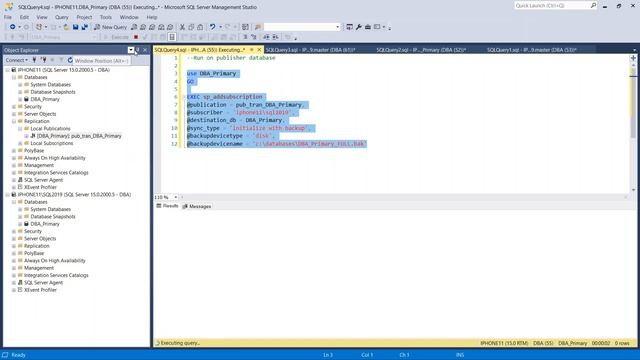Select DBA_Primary database under IPHONE11\SQL2019
The image size is (640, 360).
tap(45, 224)
